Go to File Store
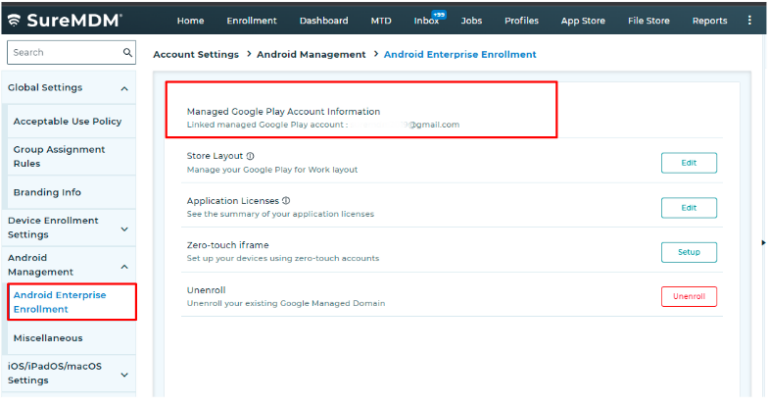The image size is (768, 406). point(648,21)
